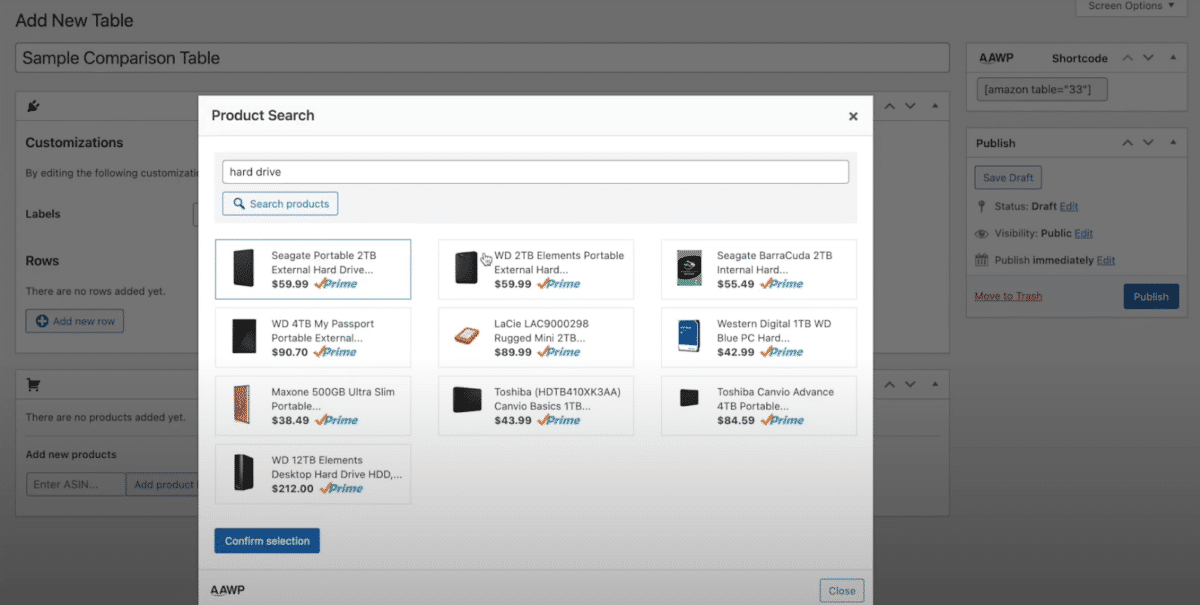Edit the Draft status
Image resolution: width=1200 pixels, height=605 pixels.
point(1069,206)
